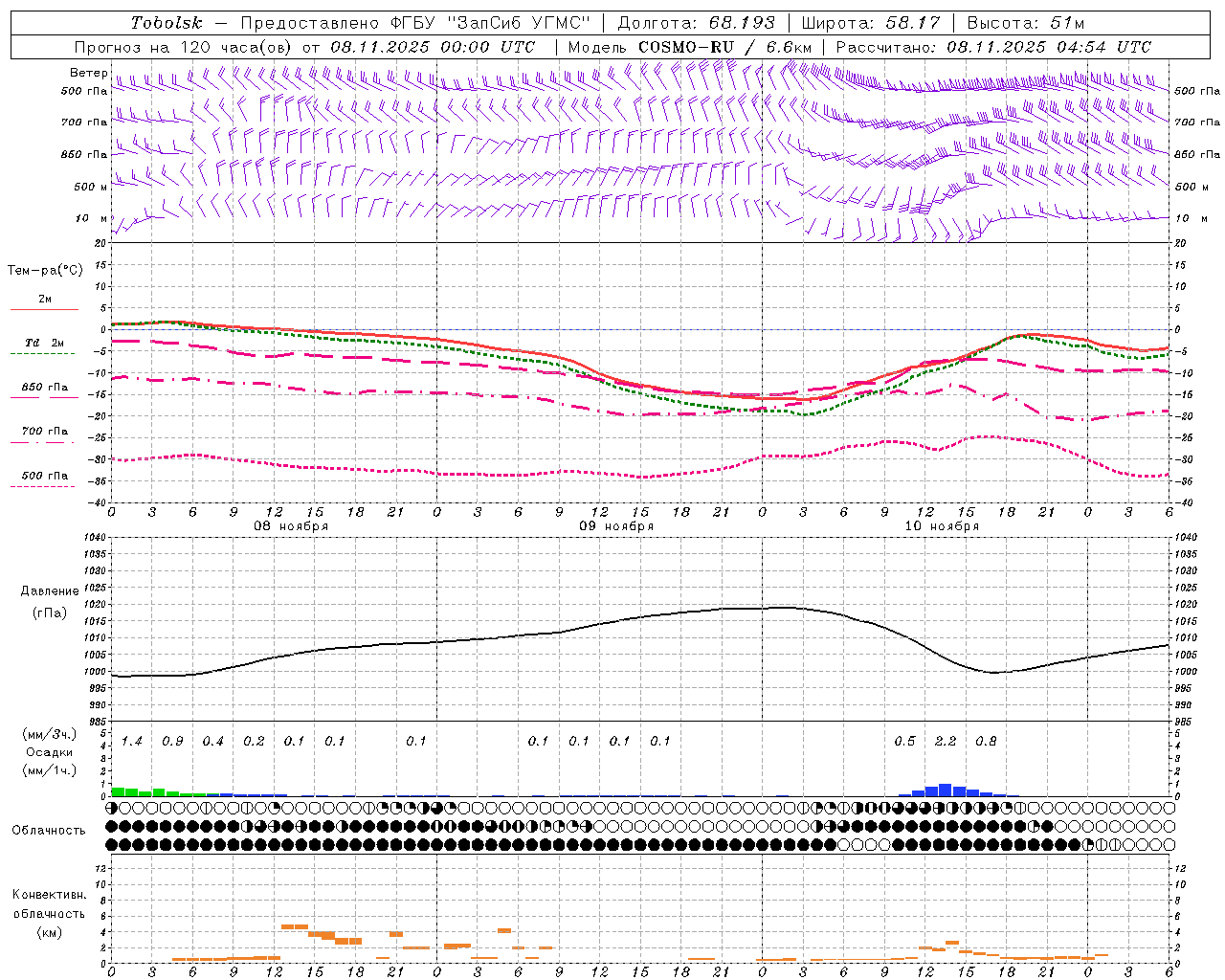
Task: Click the green dashed Td 2м legend line
Action: [x=42, y=354]
